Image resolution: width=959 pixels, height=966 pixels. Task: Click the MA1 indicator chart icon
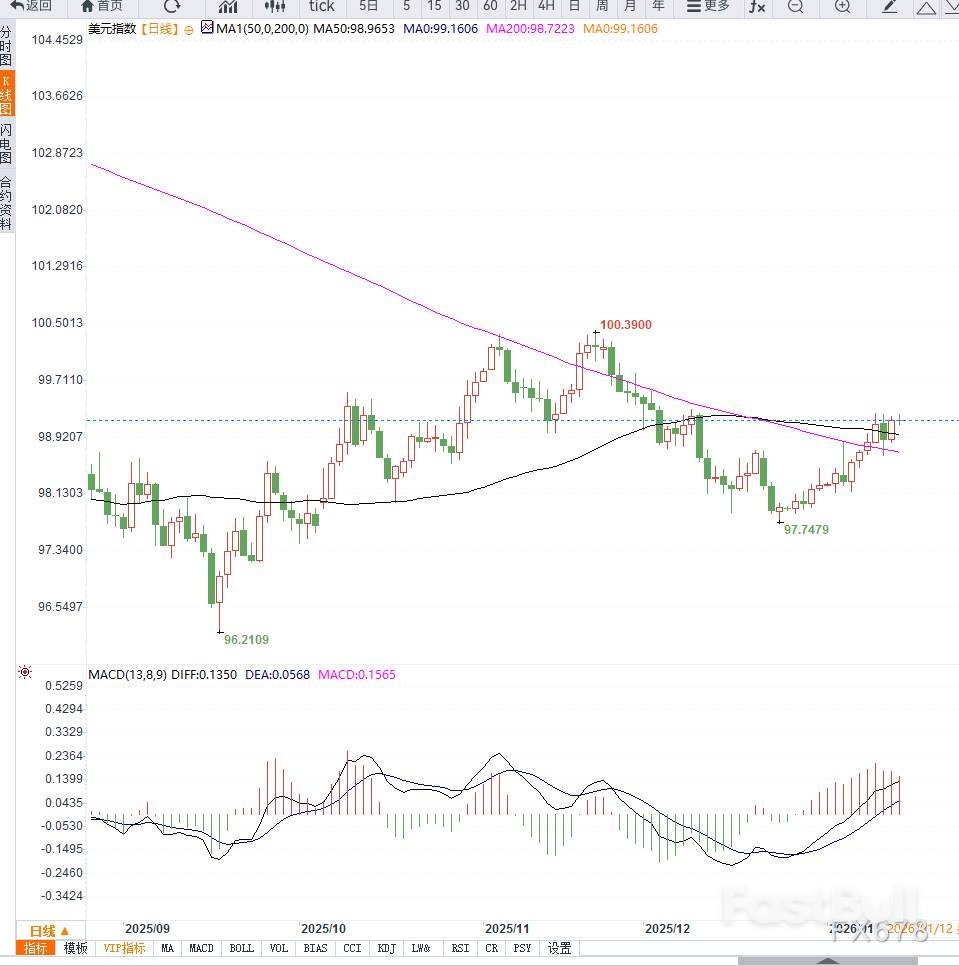coord(207,29)
